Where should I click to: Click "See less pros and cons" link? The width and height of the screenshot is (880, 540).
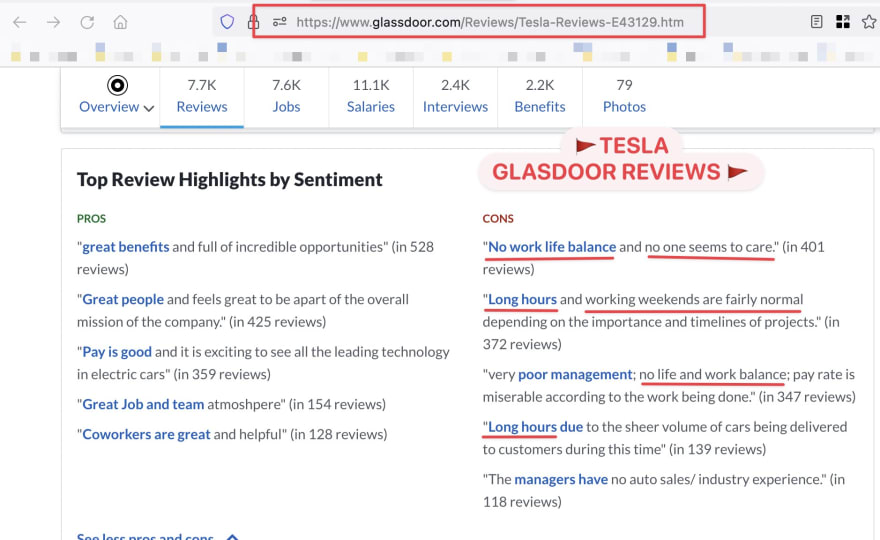coord(145,537)
